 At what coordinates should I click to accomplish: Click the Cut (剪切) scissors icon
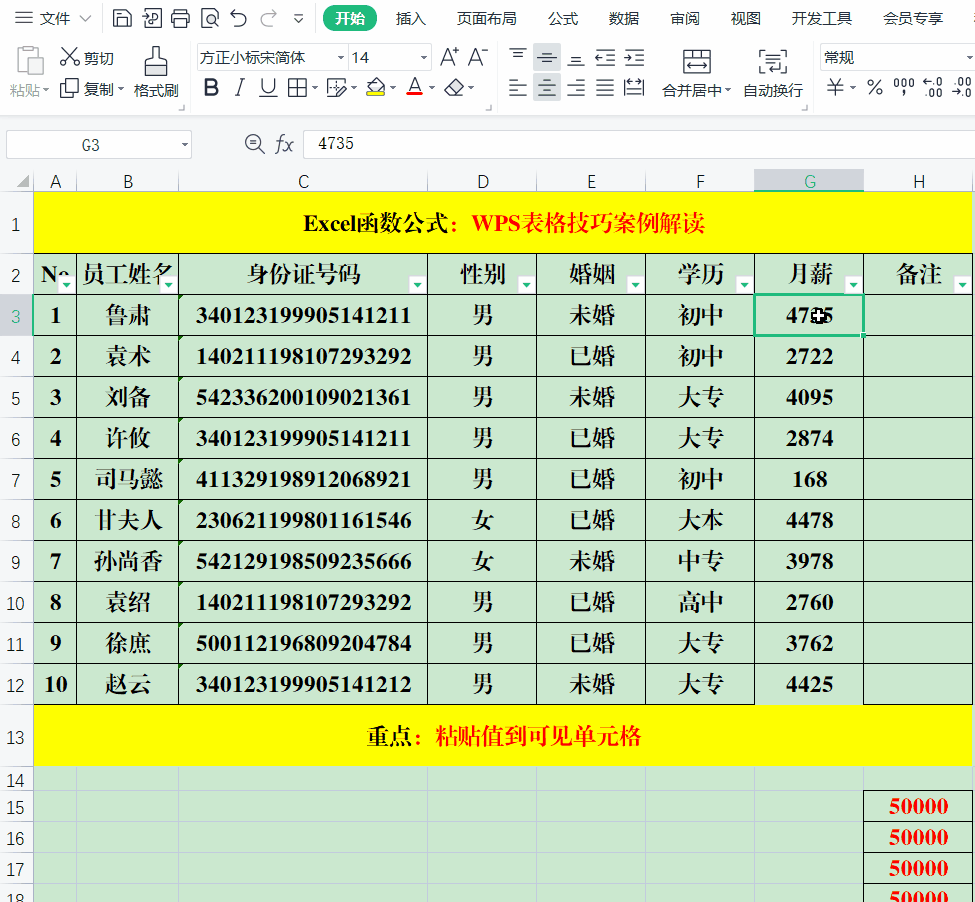(x=70, y=57)
